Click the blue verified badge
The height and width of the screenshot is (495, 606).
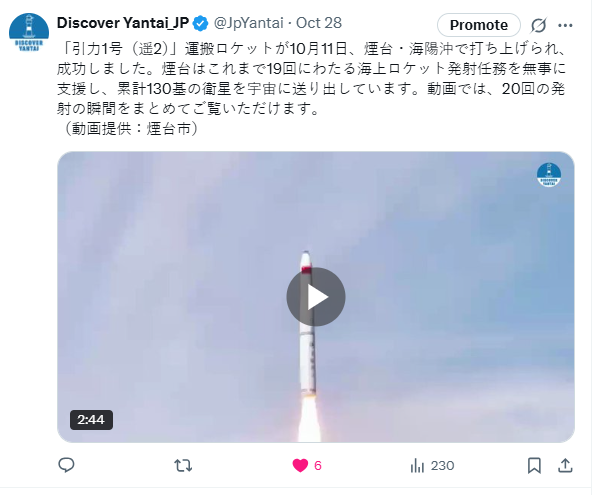coord(200,24)
